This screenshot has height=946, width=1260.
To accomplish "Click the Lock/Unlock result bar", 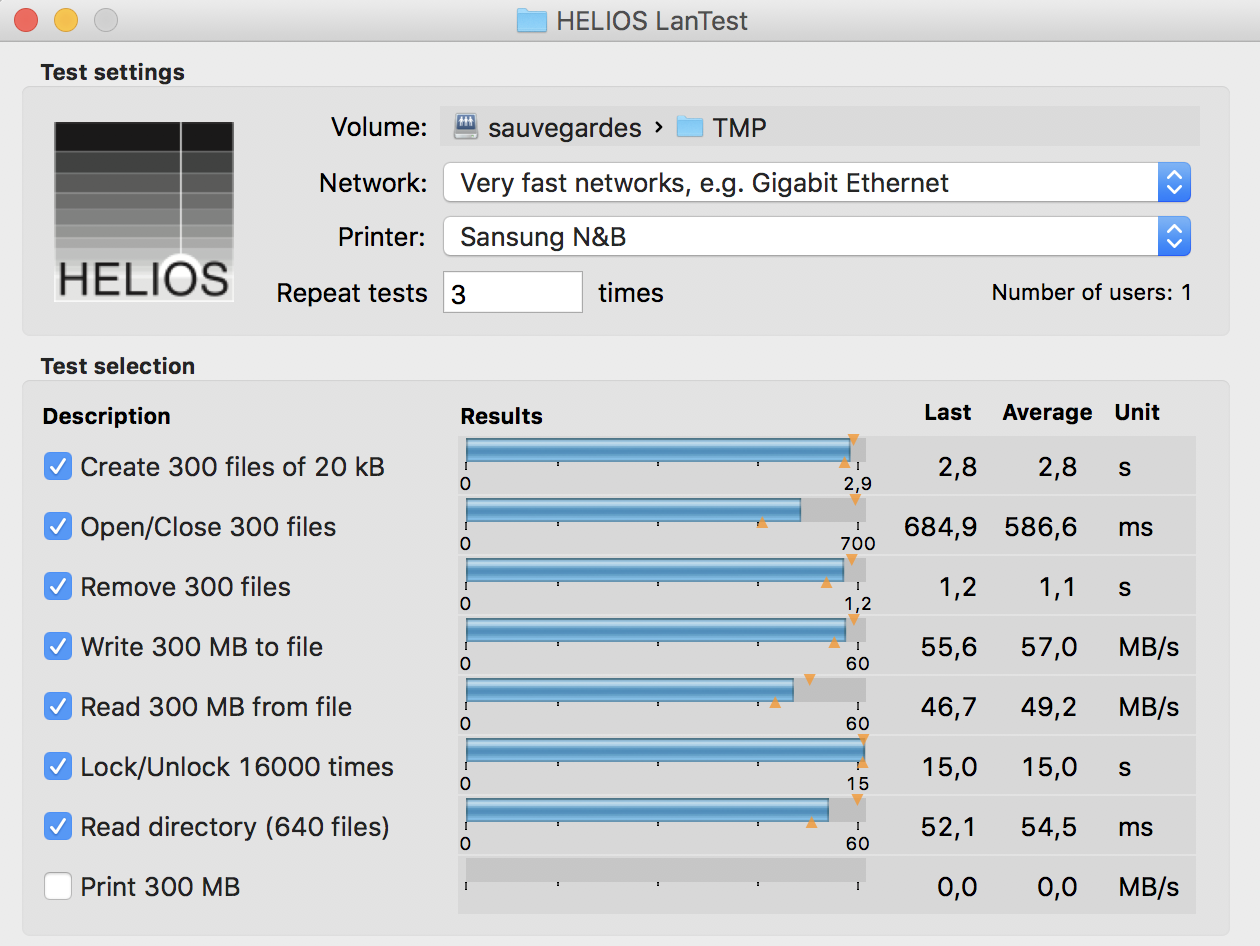I will [665, 750].
